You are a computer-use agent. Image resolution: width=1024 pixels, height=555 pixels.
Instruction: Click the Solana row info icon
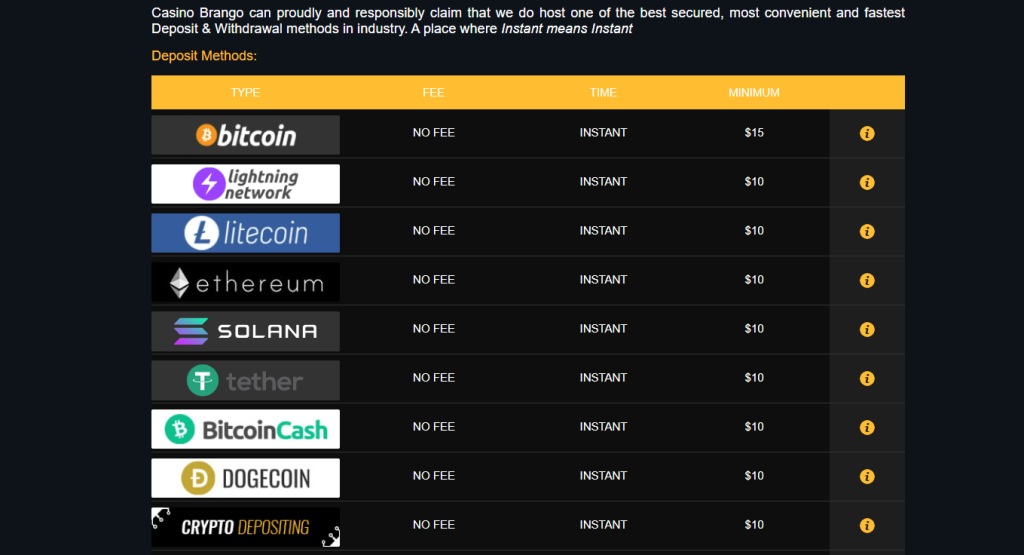[x=867, y=329]
